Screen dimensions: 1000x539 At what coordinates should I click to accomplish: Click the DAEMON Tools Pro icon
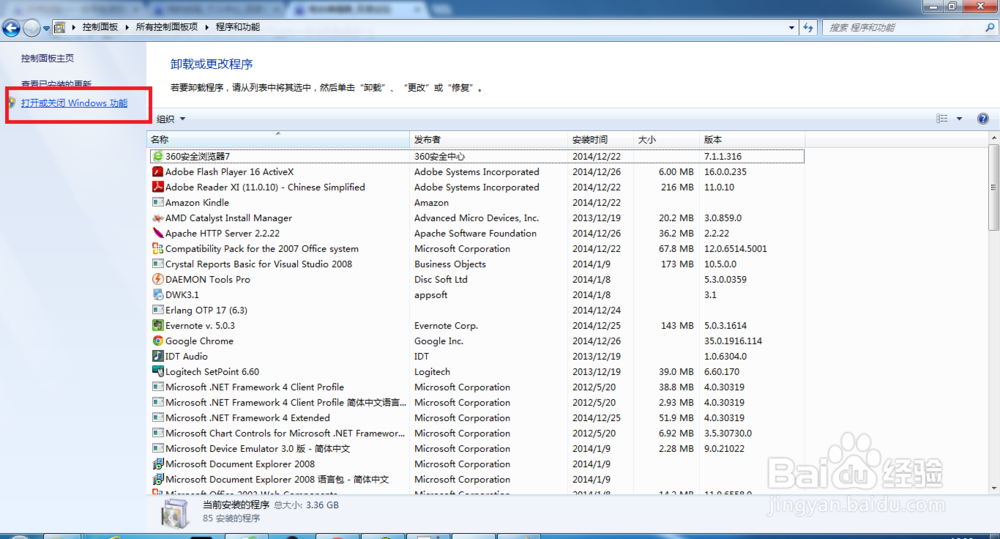click(158, 279)
